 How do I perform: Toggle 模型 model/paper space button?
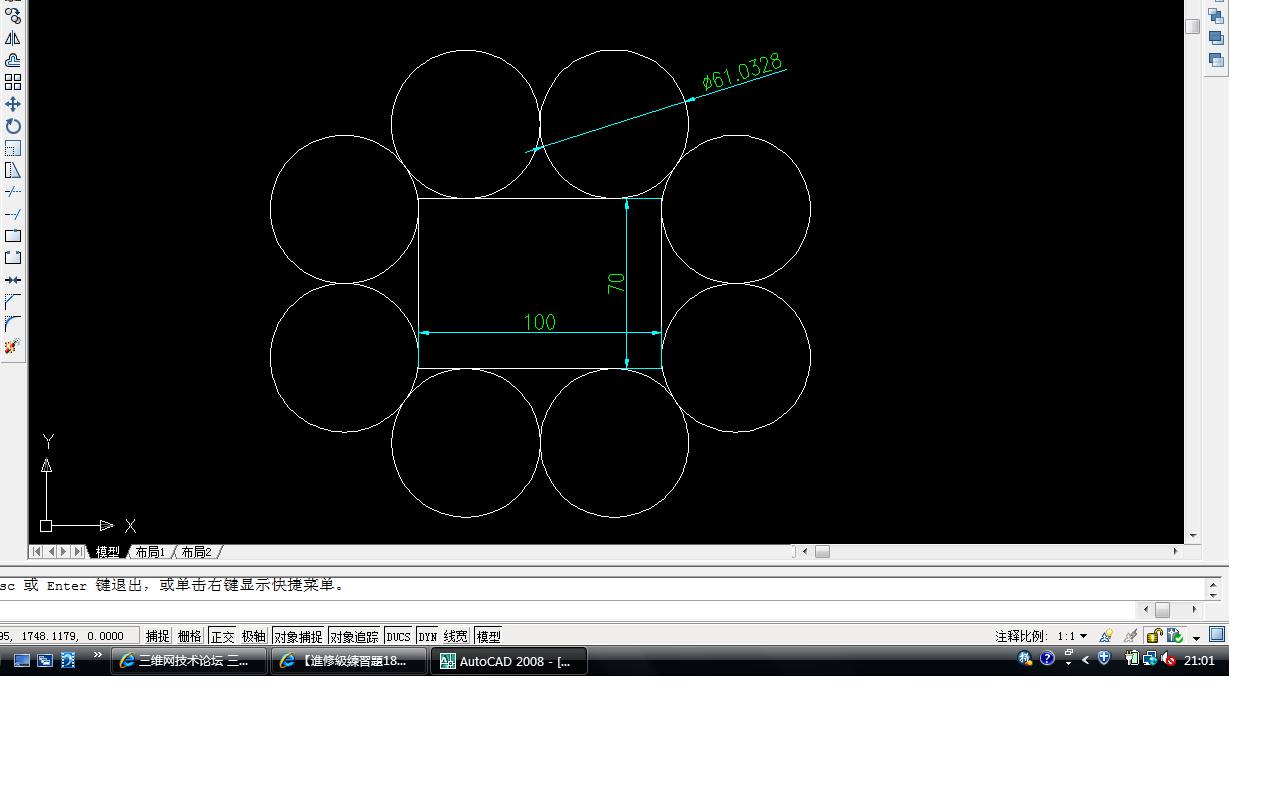point(488,636)
